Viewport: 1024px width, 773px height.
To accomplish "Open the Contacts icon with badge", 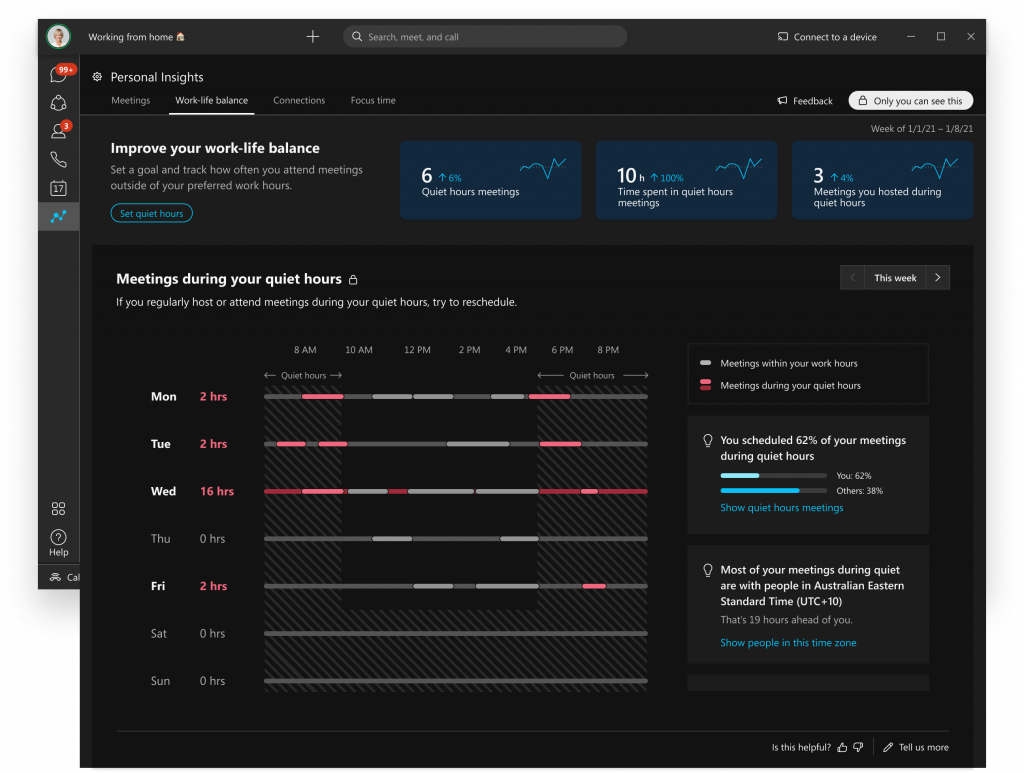I will point(58,131).
